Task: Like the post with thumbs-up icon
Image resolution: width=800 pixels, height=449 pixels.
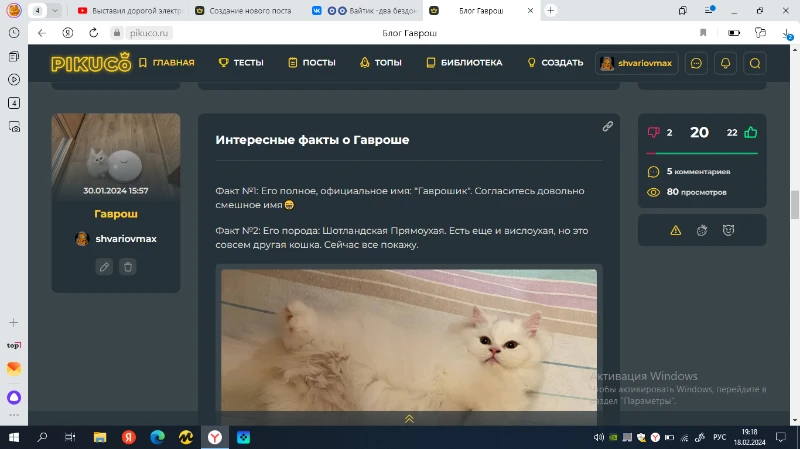Action: (751, 133)
